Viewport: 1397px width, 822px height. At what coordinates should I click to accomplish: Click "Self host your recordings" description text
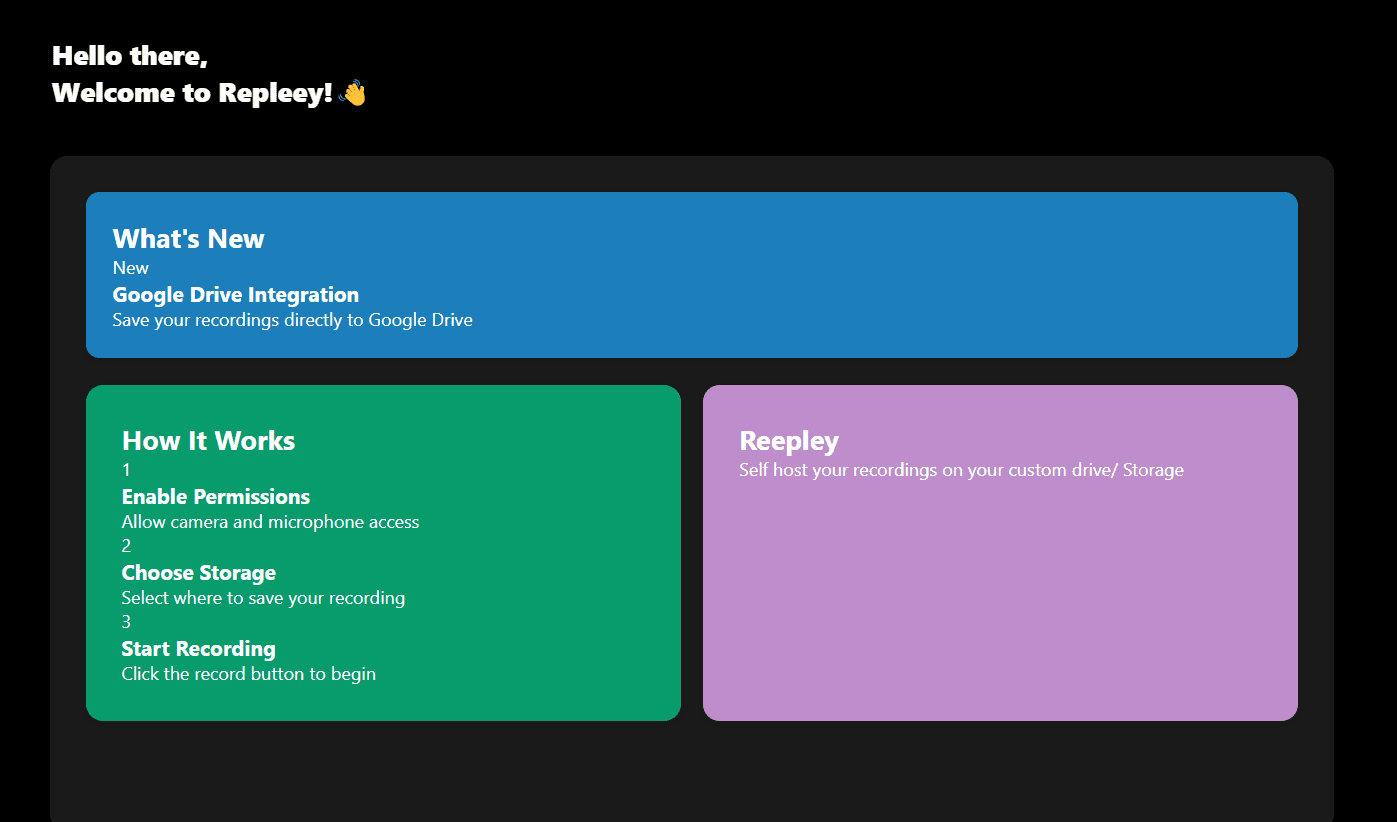(961, 470)
